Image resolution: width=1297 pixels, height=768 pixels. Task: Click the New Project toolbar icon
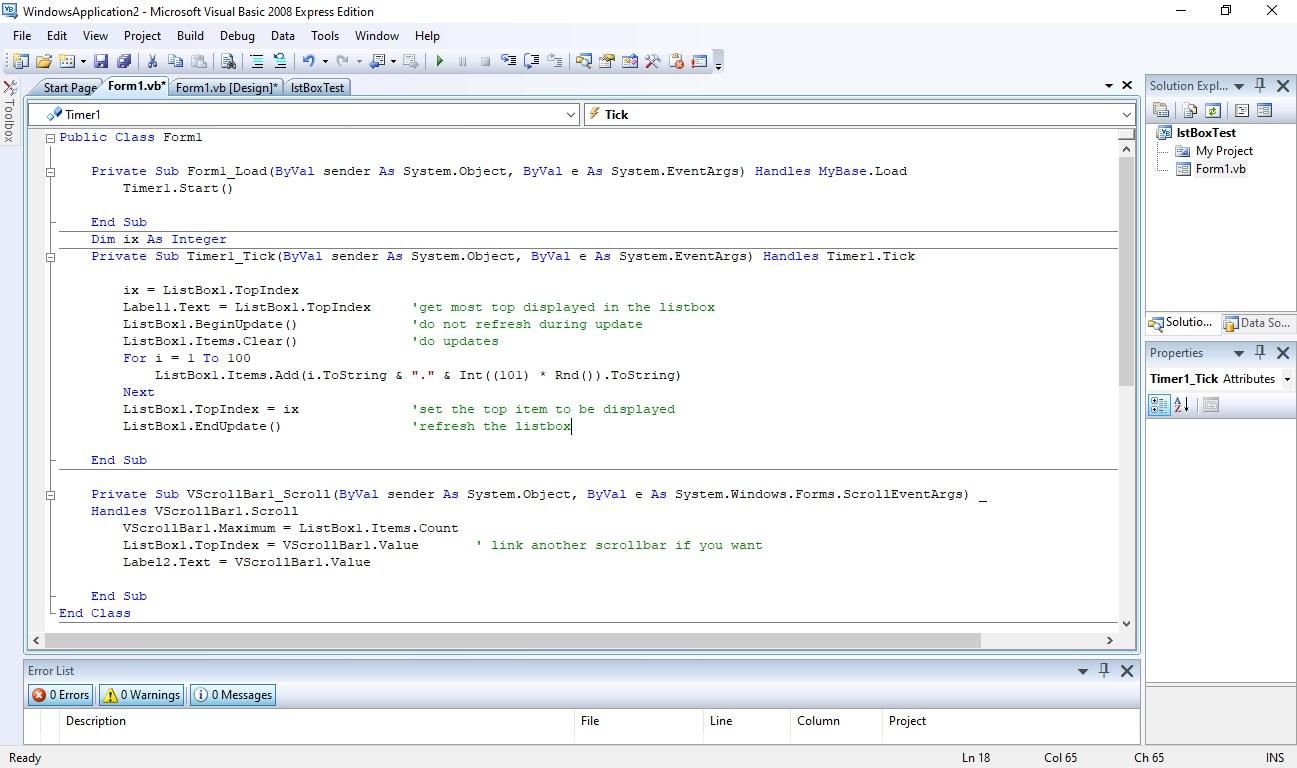[20, 61]
